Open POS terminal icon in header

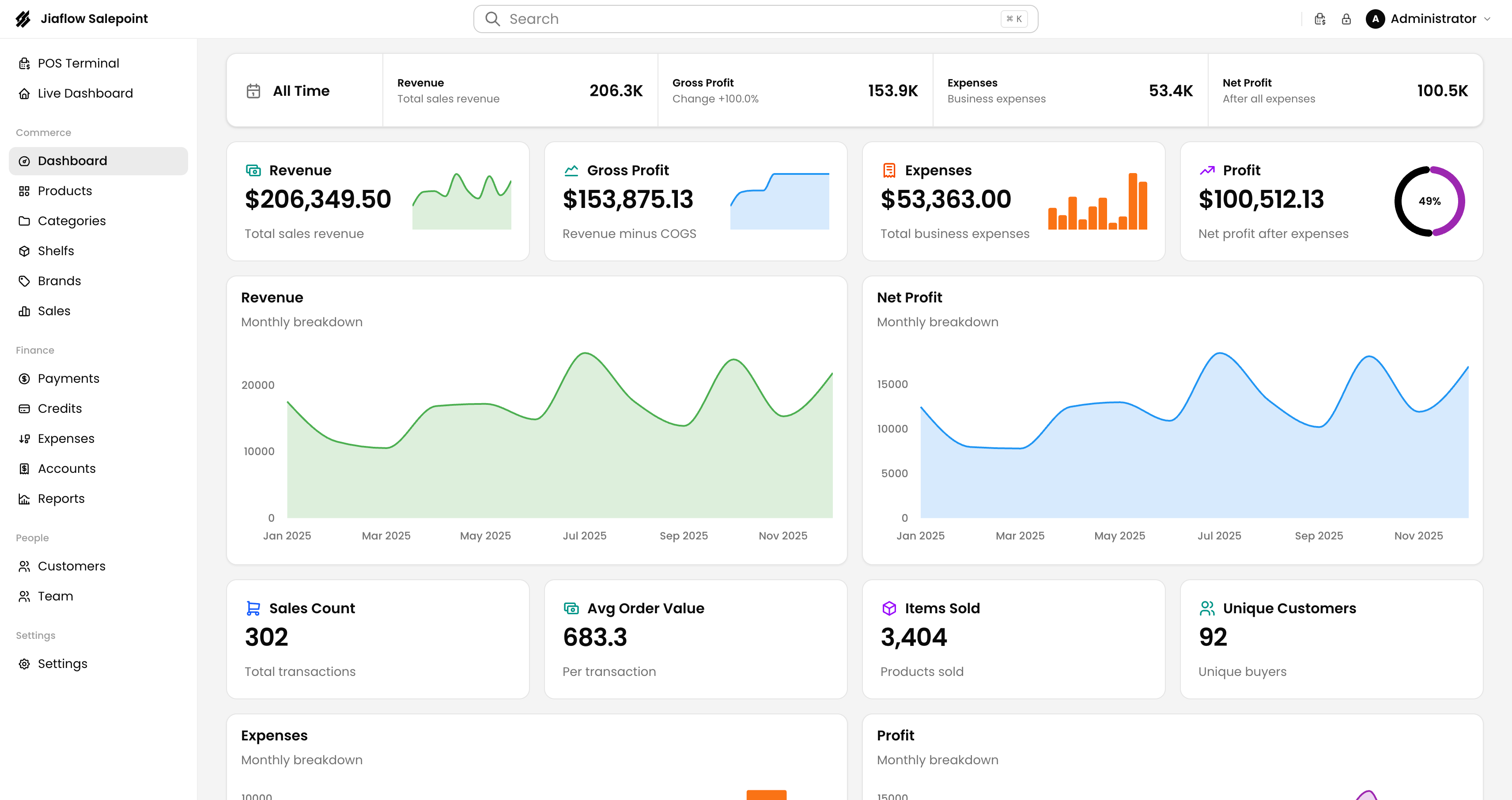tap(1320, 19)
